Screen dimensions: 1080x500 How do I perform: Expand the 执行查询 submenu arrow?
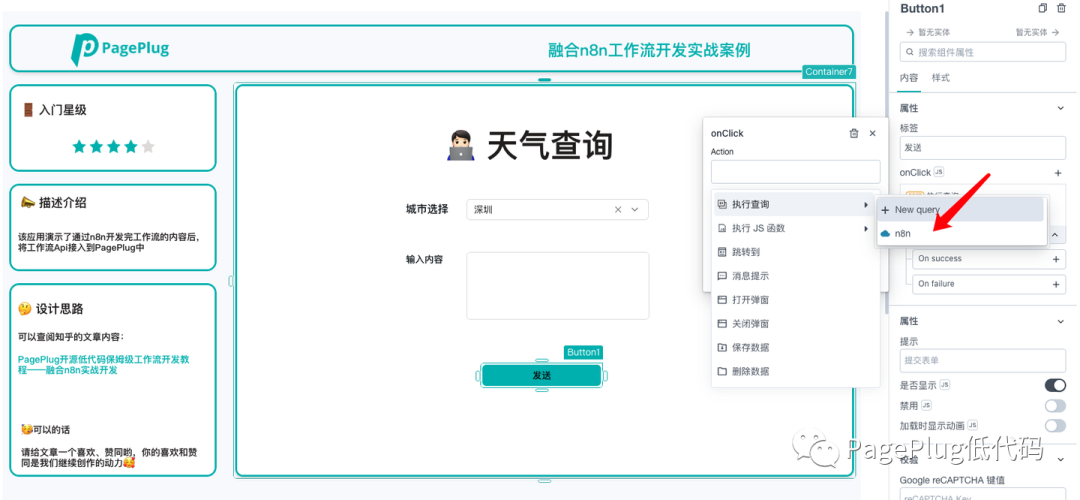click(x=866, y=205)
